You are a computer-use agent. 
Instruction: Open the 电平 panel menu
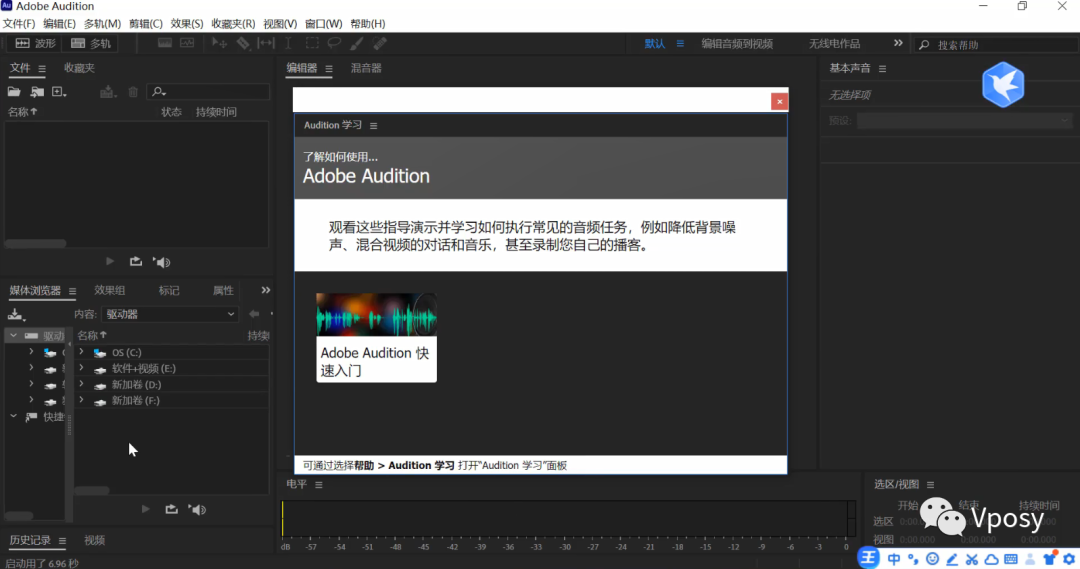coord(319,485)
